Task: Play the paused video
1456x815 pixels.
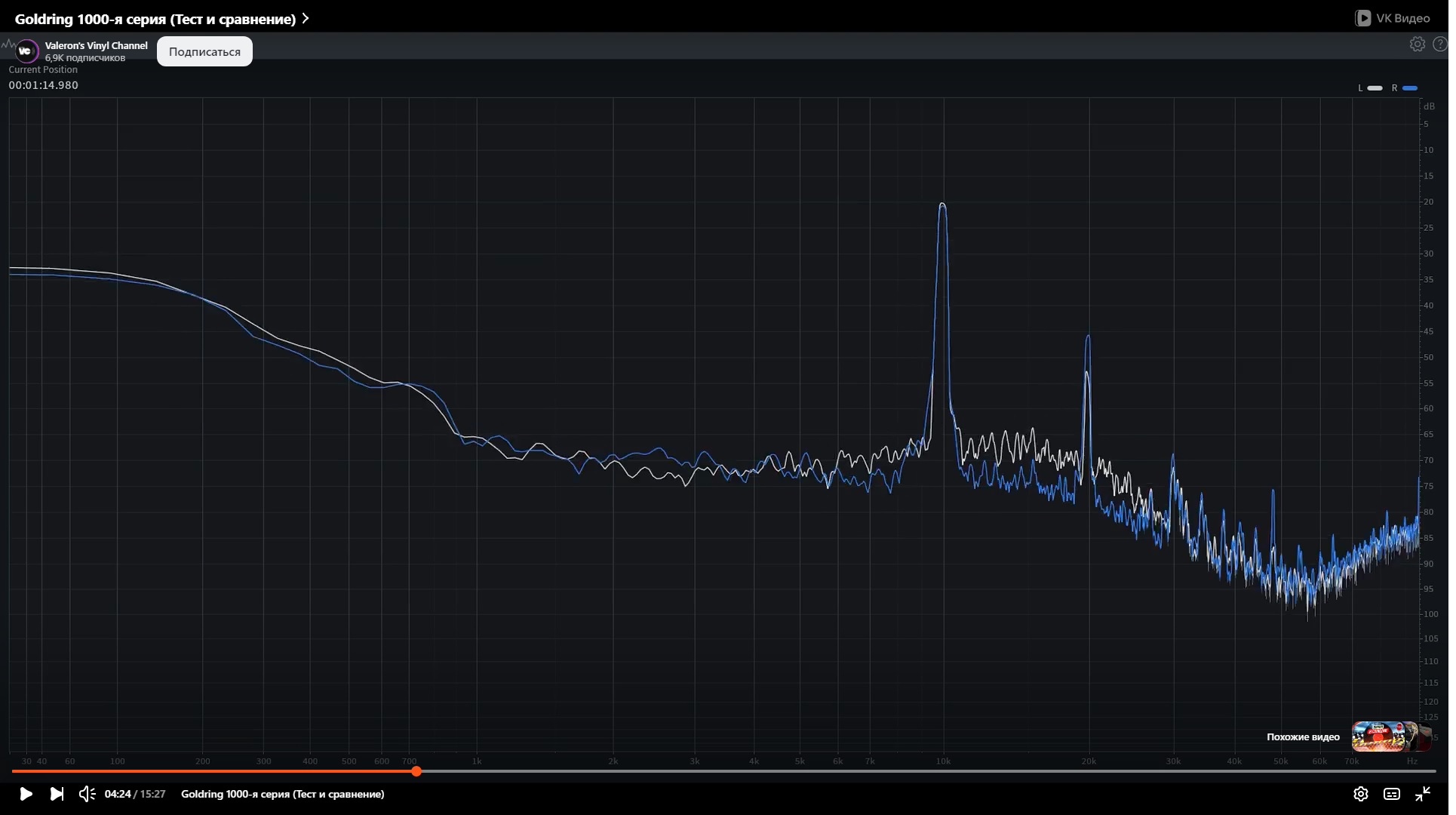Action: pos(26,794)
